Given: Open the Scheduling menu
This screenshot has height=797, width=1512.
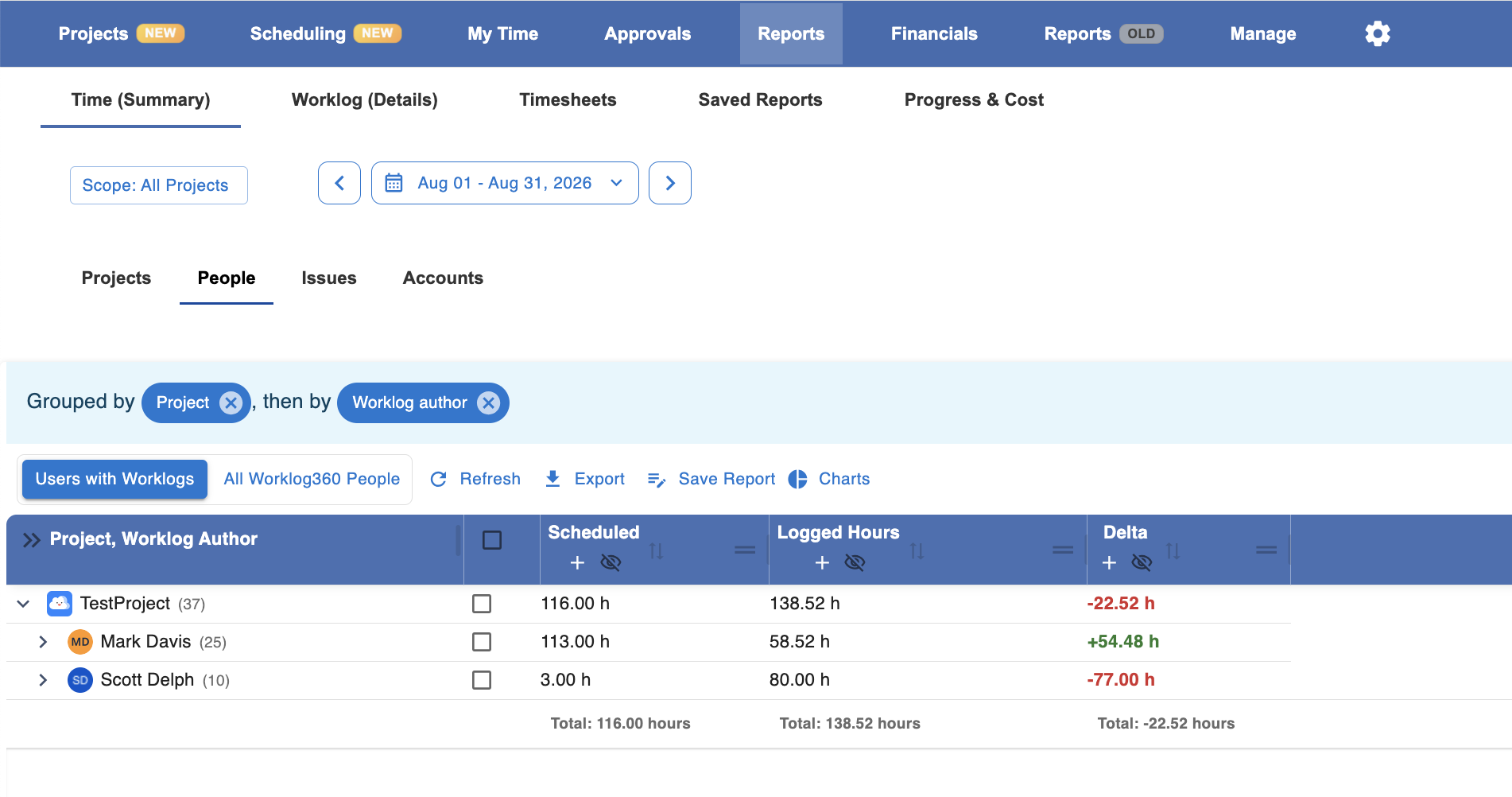Looking at the screenshot, I should [x=325, y=33].
